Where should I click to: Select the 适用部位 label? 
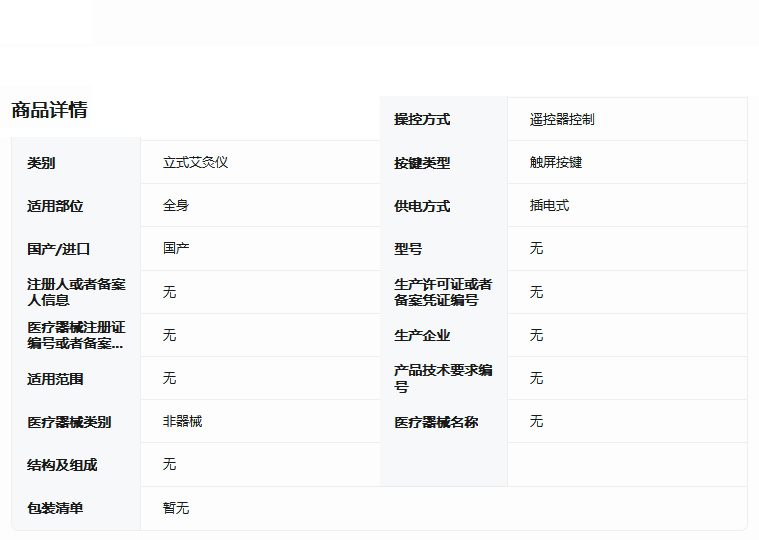click(55, 206)
